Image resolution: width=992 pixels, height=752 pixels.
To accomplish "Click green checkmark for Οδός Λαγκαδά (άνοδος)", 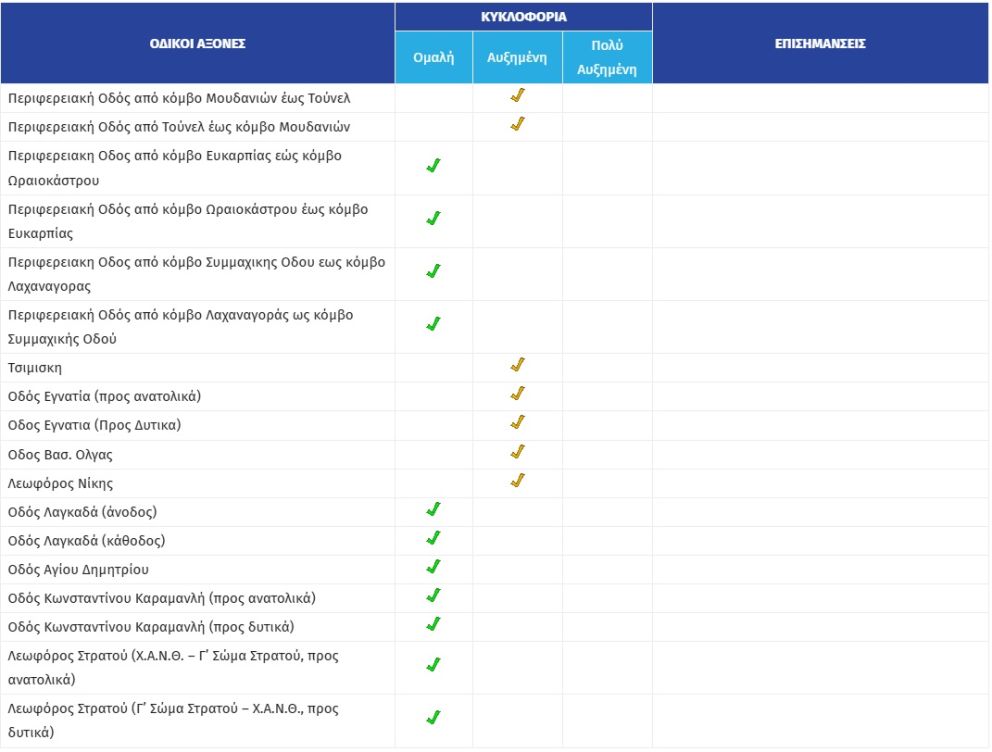I will coord(433,510).
